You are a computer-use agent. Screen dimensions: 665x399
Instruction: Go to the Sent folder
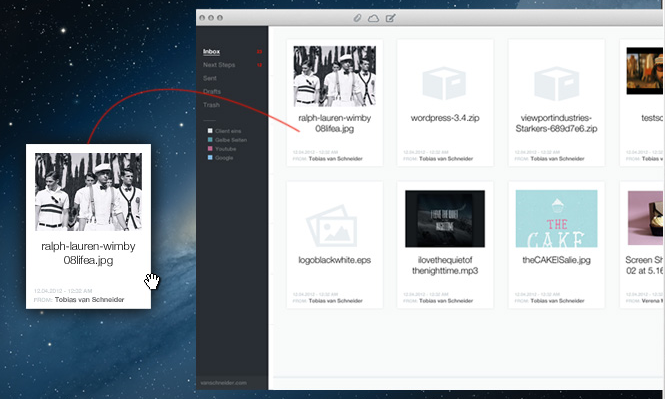click(210, 78)
